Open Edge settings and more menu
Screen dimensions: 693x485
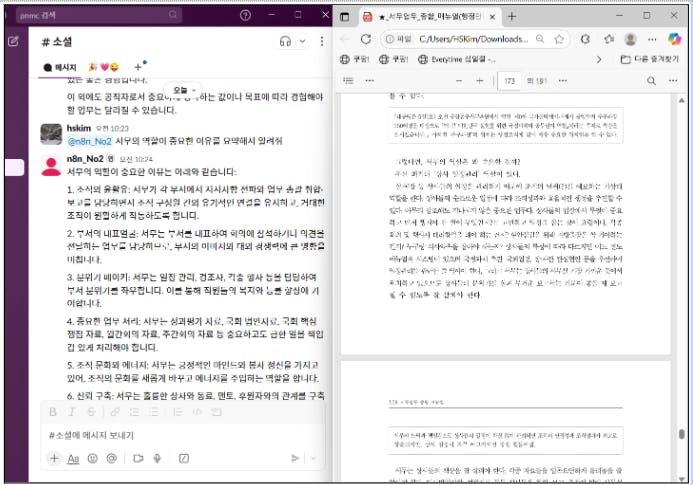652,39
